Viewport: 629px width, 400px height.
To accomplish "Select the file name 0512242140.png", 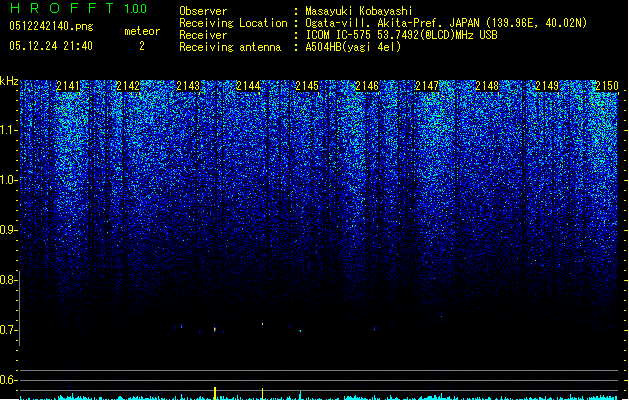I will tap(51, 26).
